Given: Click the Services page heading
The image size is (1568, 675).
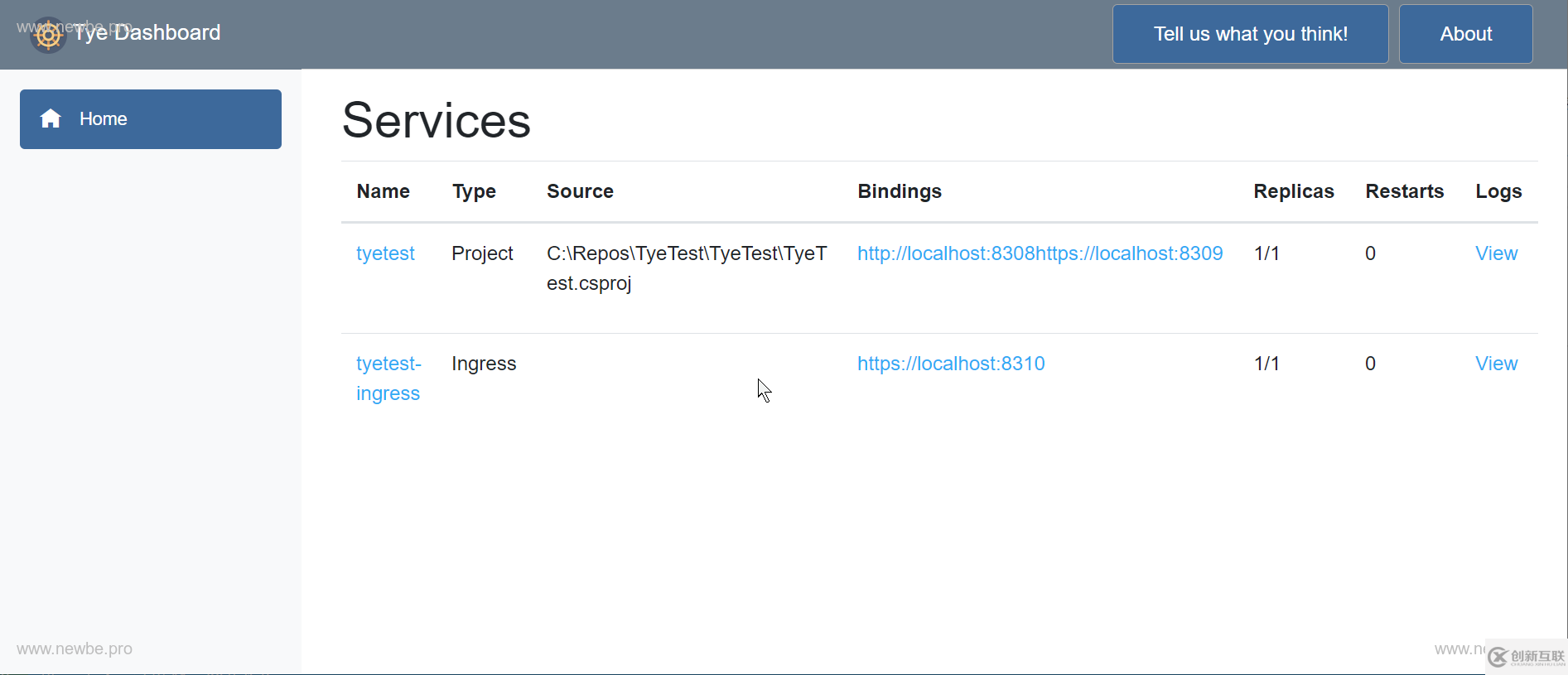Looking at the screenshot, I should (437, 120).
